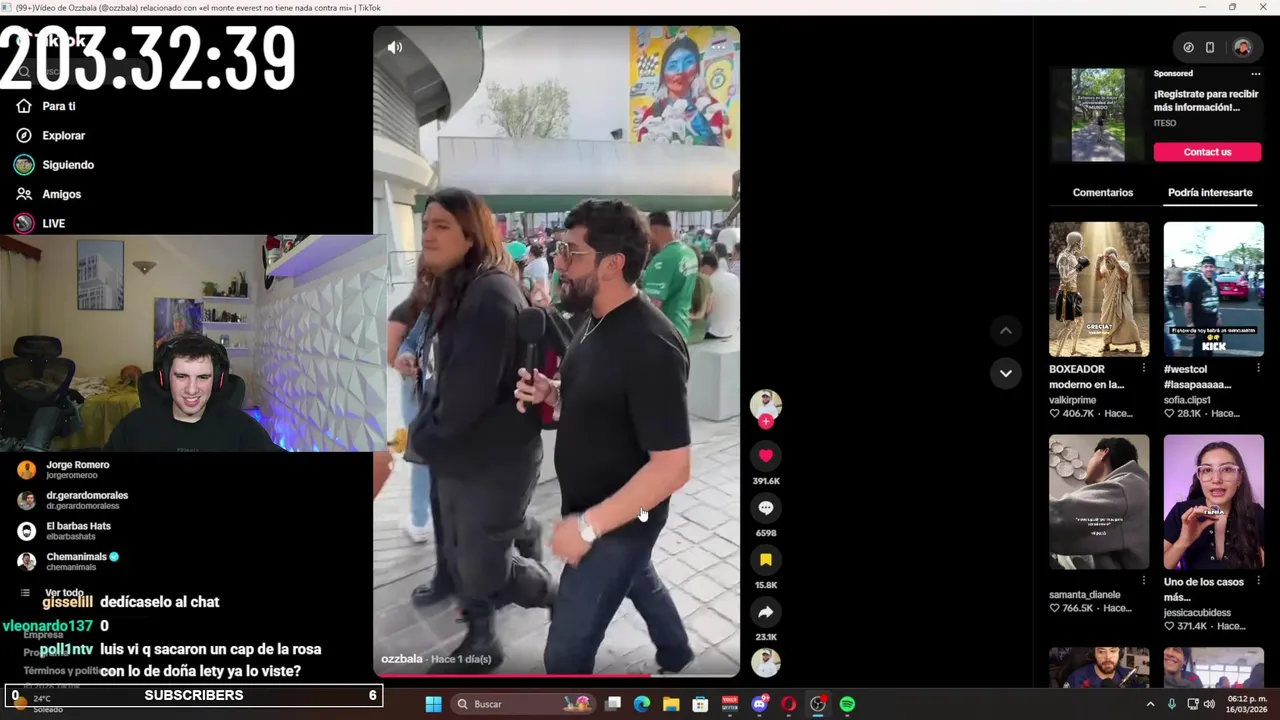The height and width of the screenshot is (720, 1280).
Task: Click the ozzbala username on the video
Action: point(402,659)
